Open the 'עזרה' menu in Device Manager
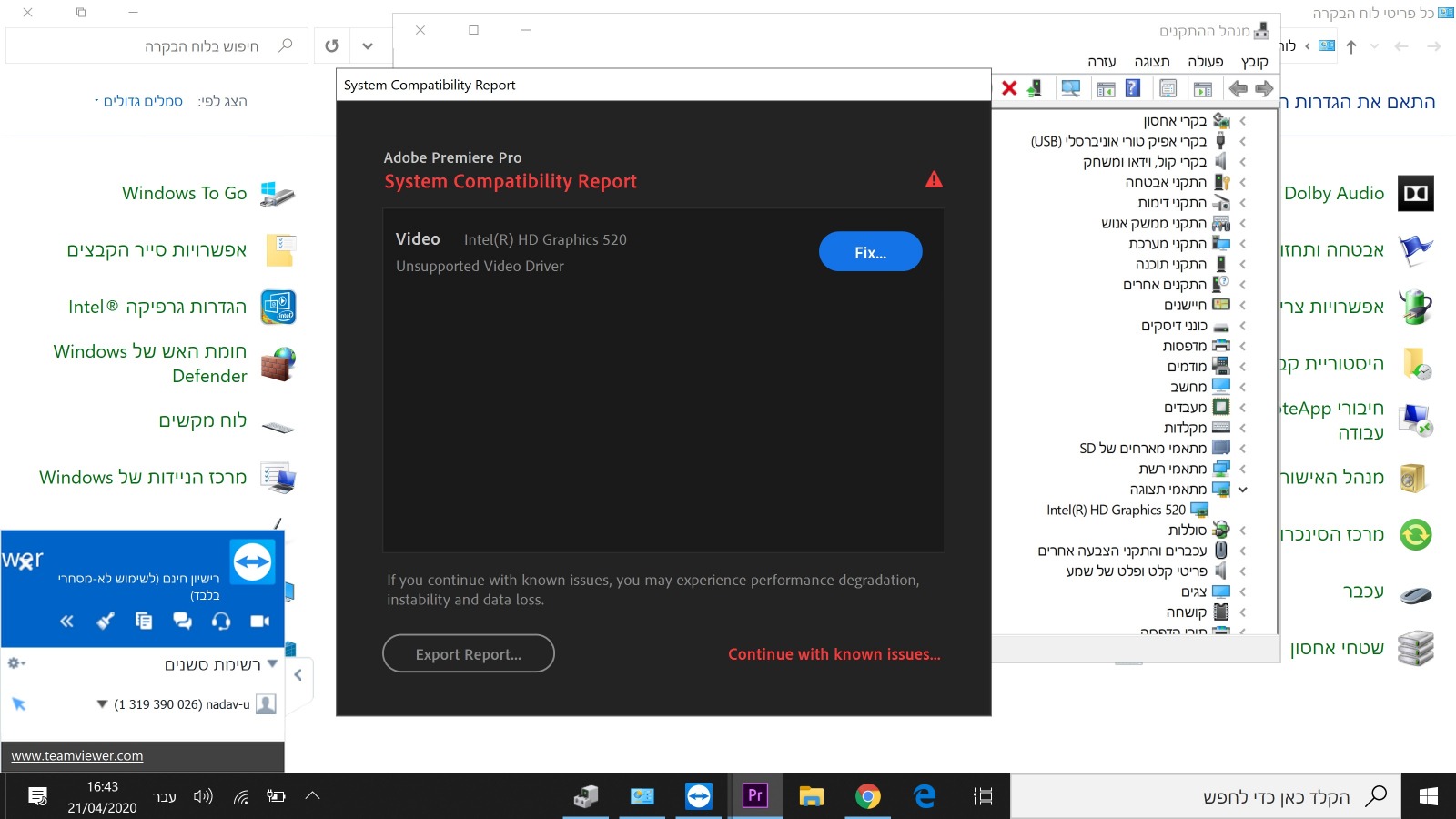The height and width of the screenshot is (819, 1456). tap(1102, 62)
